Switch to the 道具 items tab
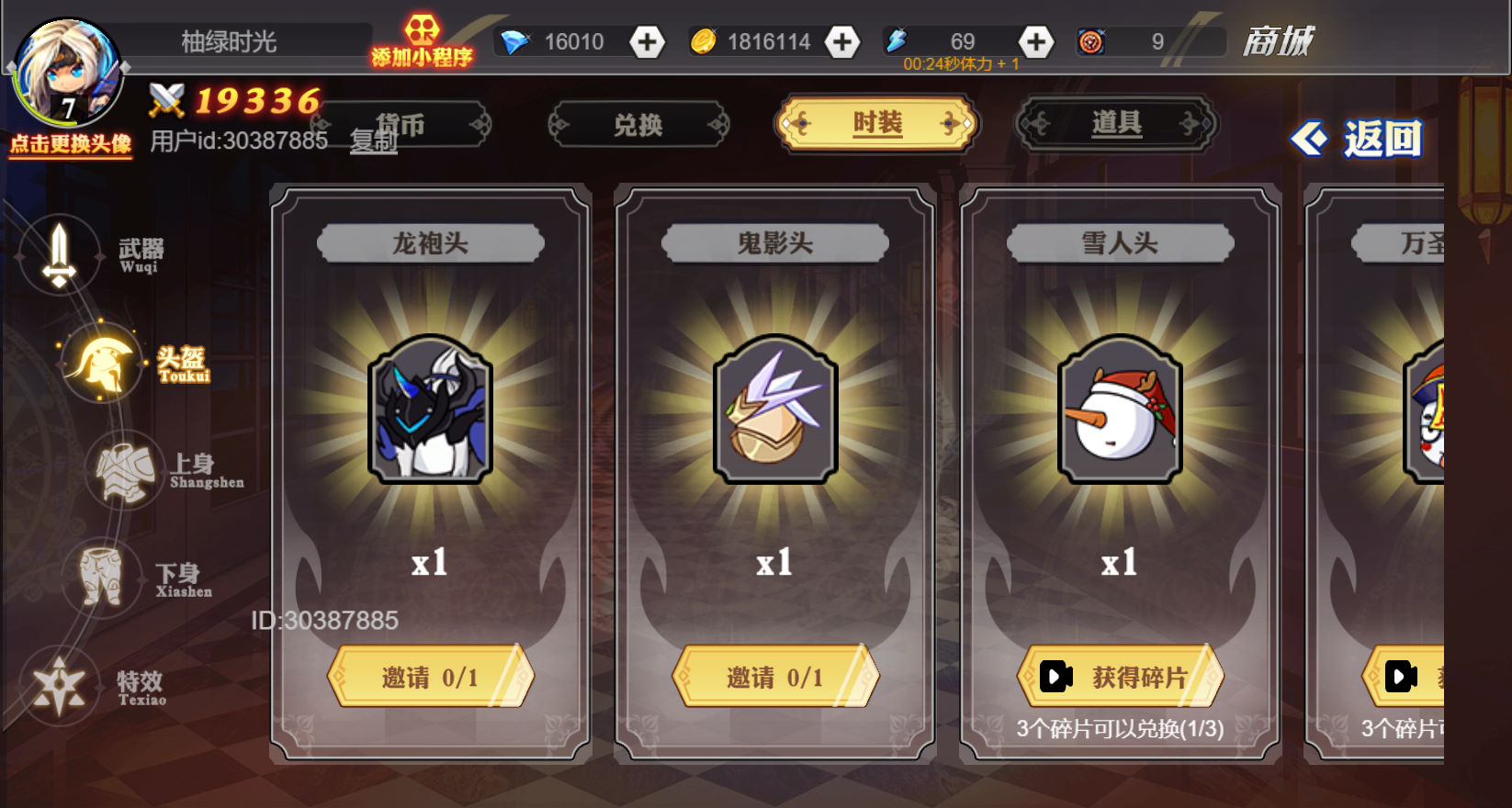 (1116, 123)
